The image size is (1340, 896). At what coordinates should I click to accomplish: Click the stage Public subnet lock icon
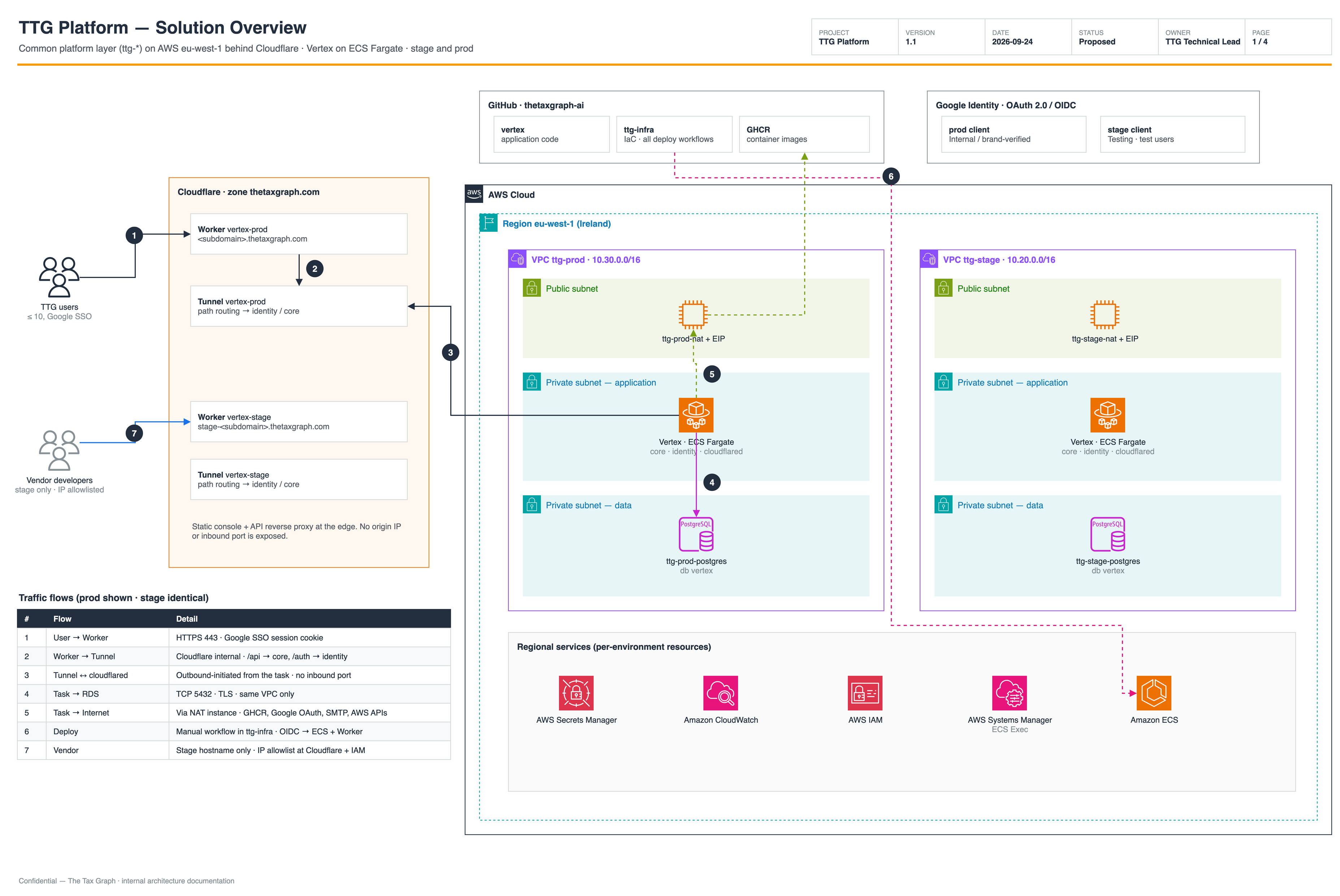943,288
